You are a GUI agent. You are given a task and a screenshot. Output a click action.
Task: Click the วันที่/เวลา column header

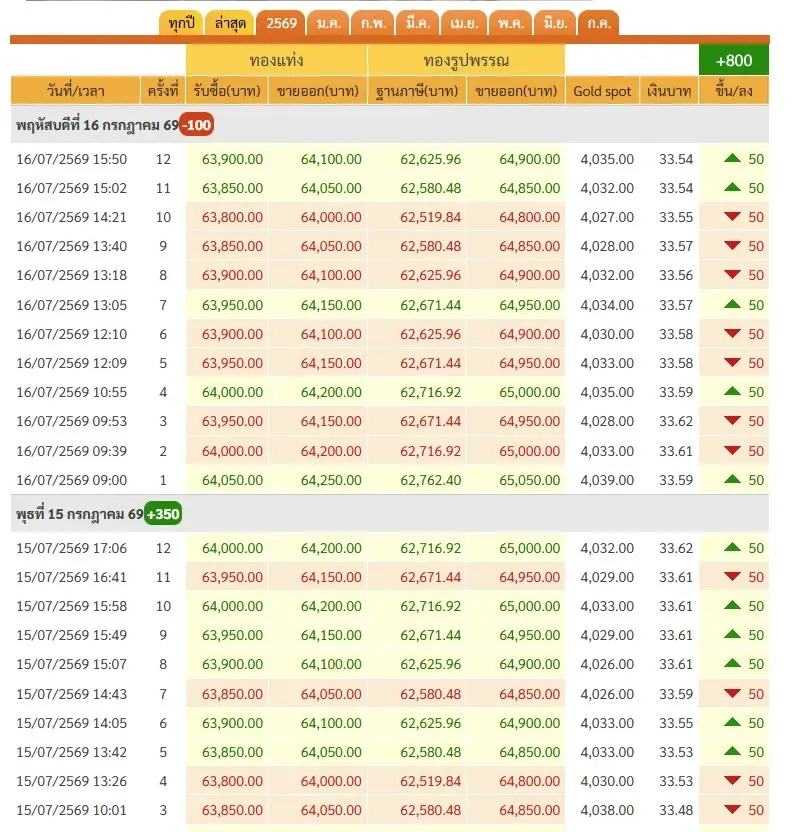[75, 91]
